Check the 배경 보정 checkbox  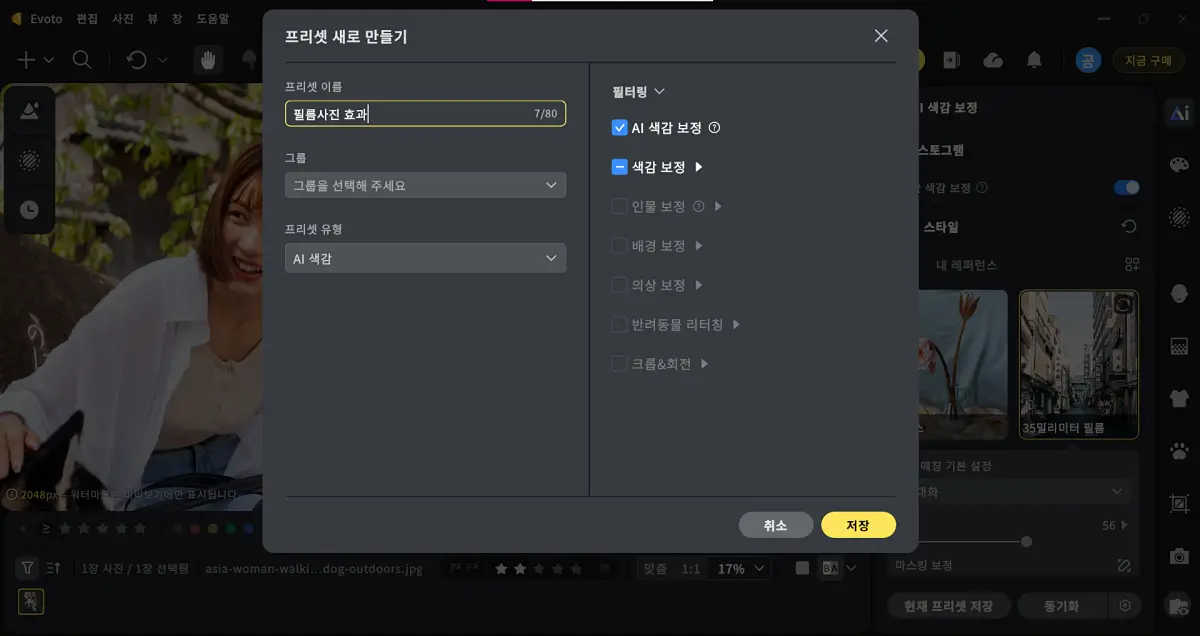(619, 246)
